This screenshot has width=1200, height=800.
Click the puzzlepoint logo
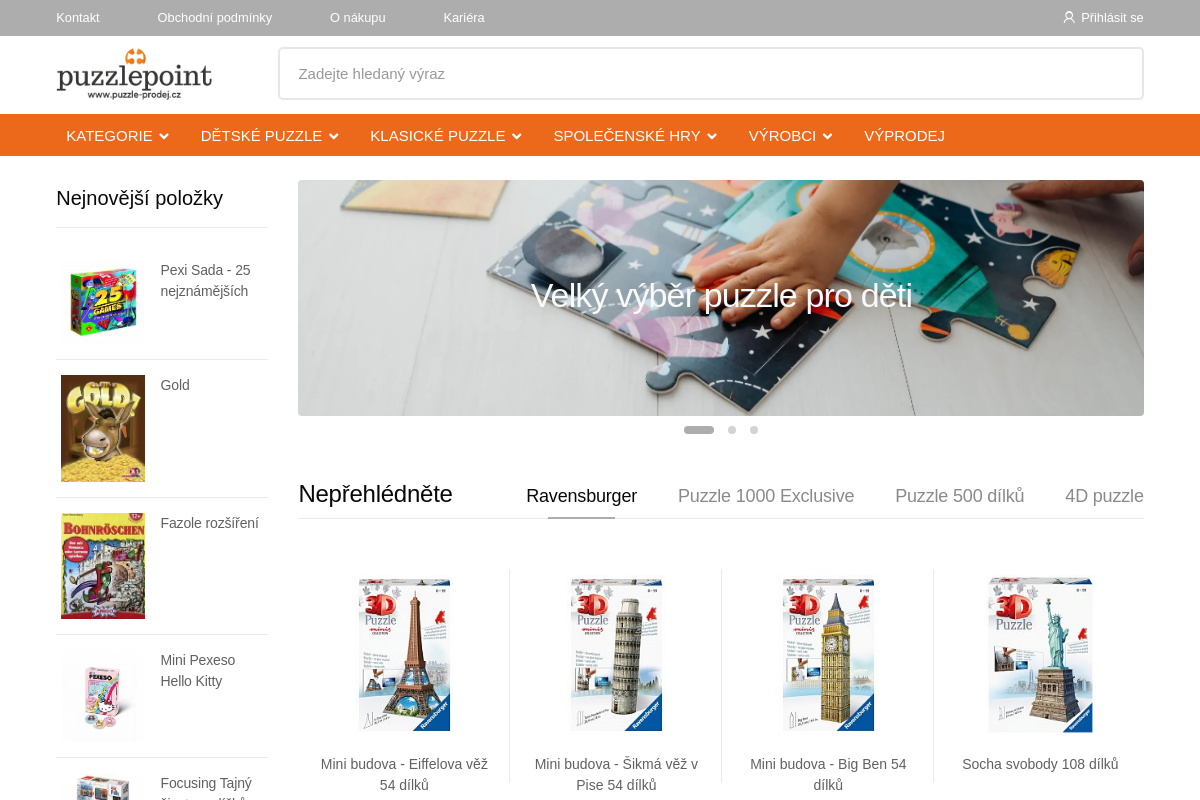coord(134,74)
